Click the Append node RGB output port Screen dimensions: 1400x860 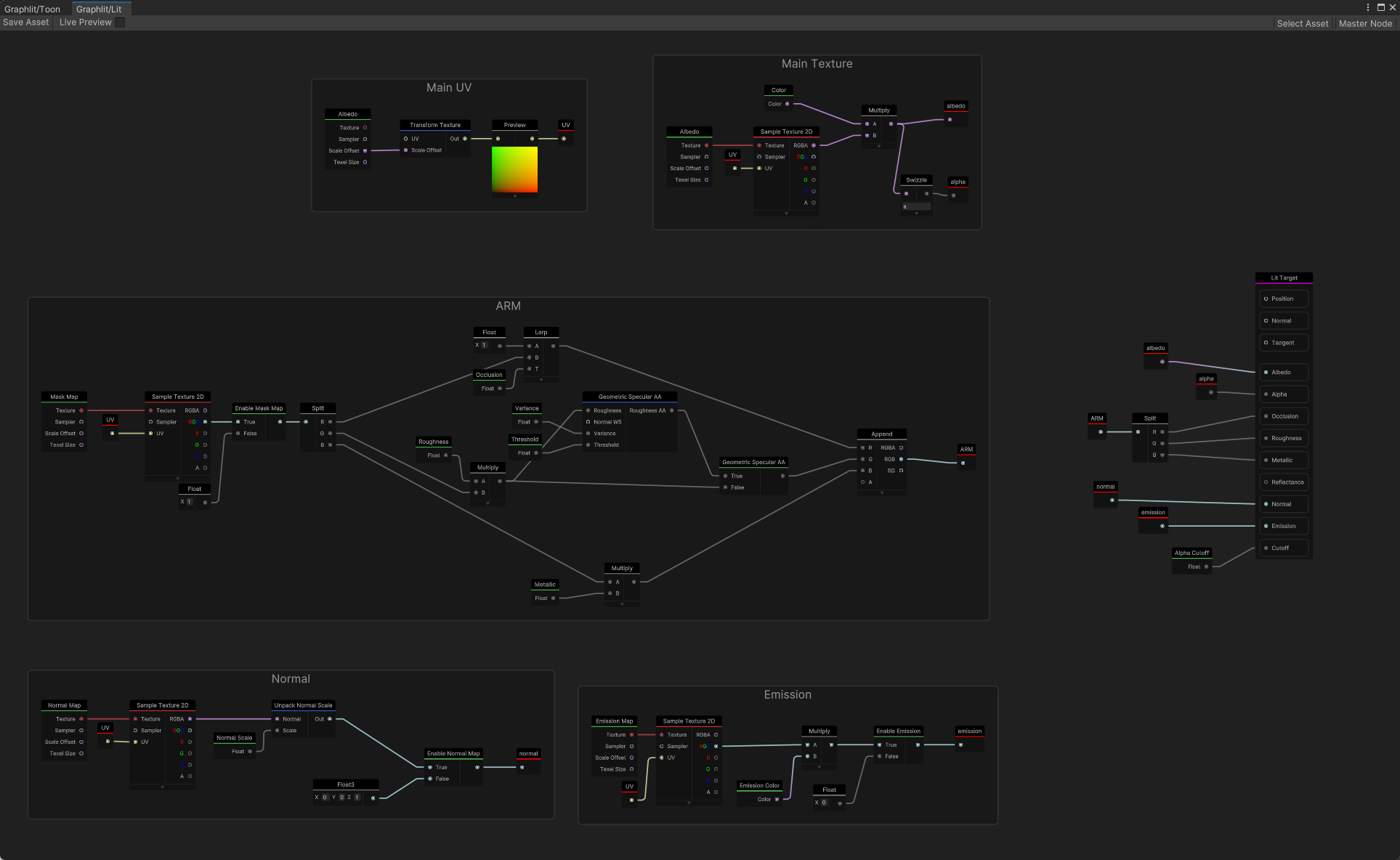click(x=901, y=459)
